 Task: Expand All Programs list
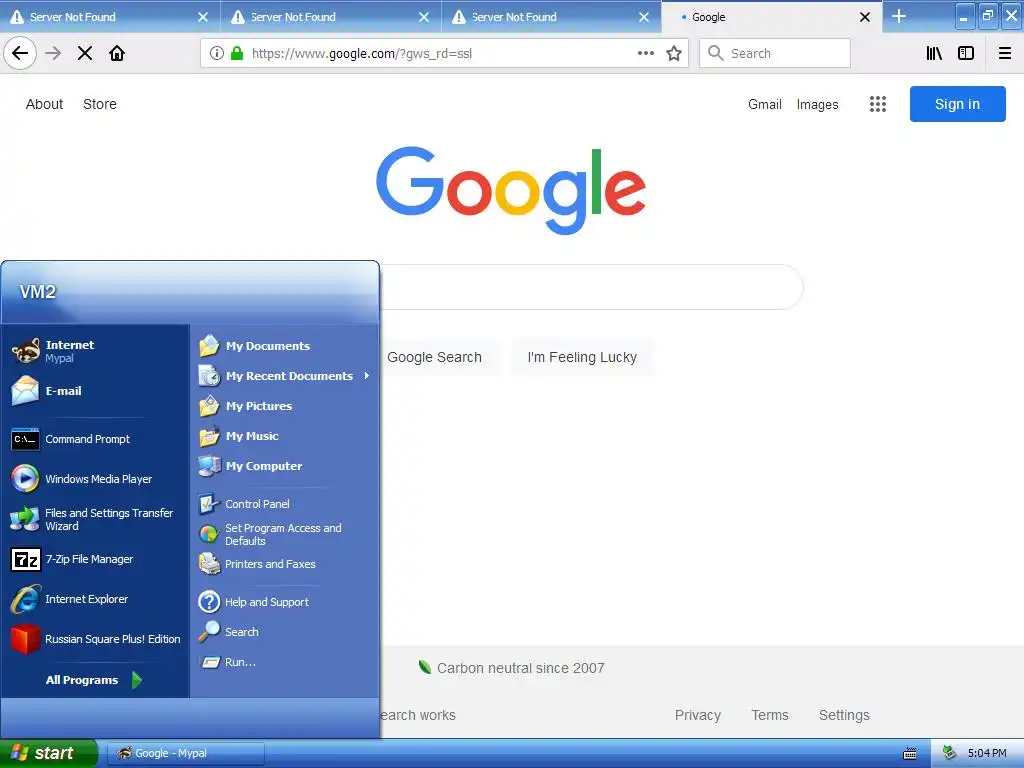94,680
